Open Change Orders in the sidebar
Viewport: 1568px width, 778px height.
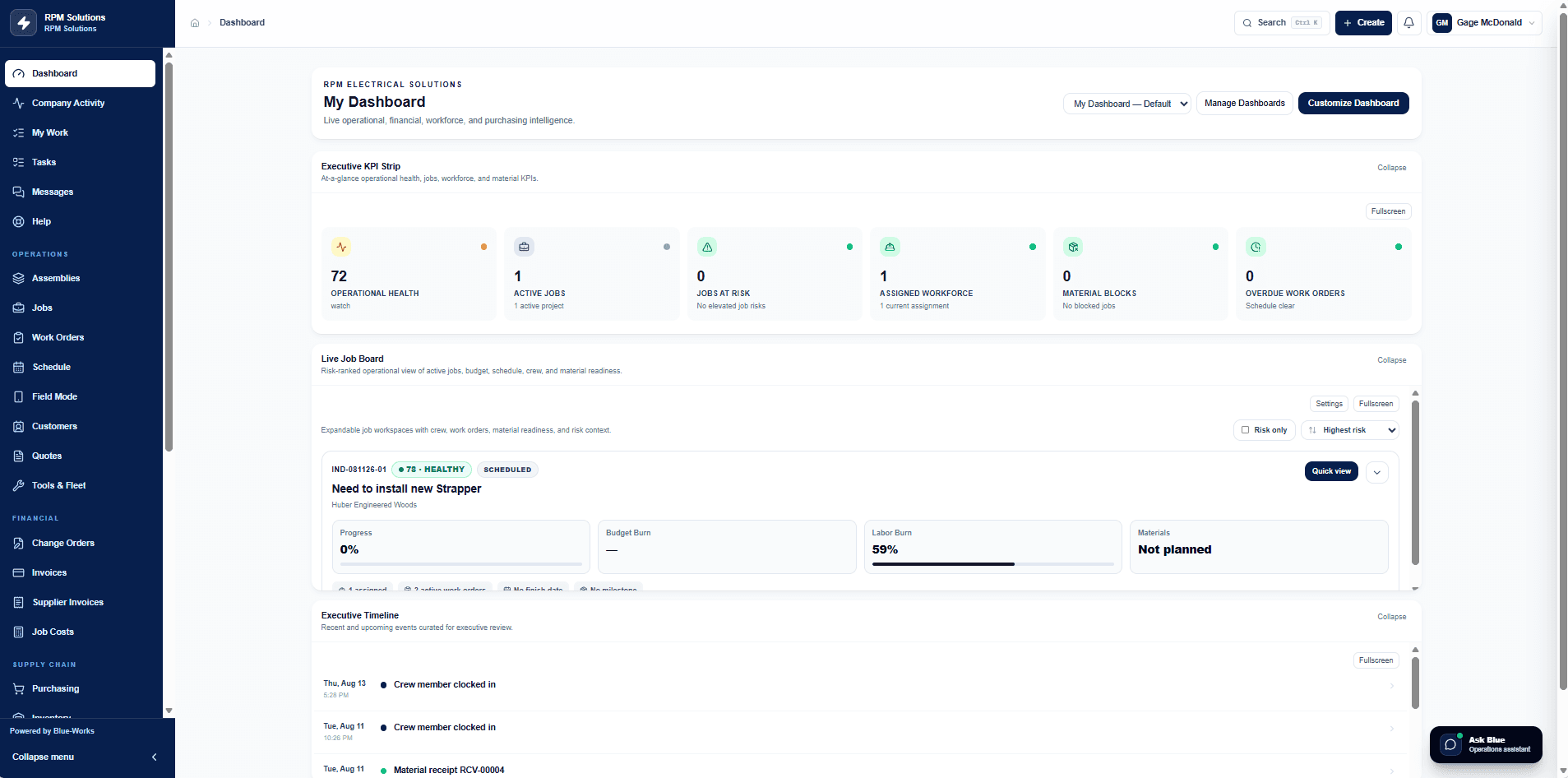(x=80, y=544)
